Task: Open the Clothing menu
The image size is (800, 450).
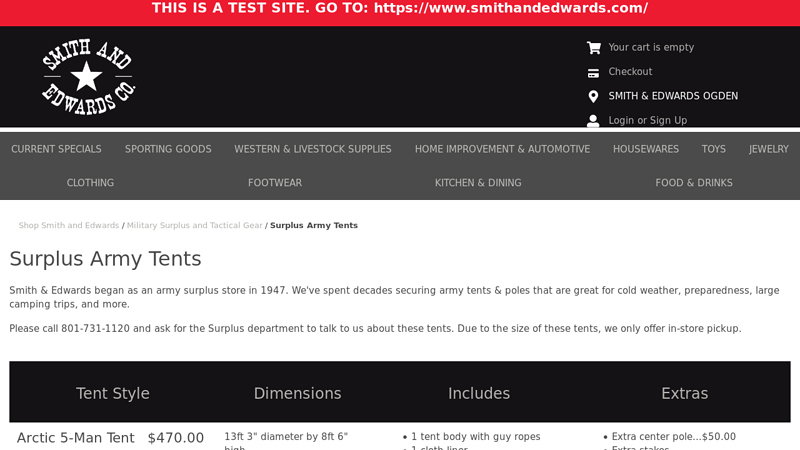Action: click(90, 183)
